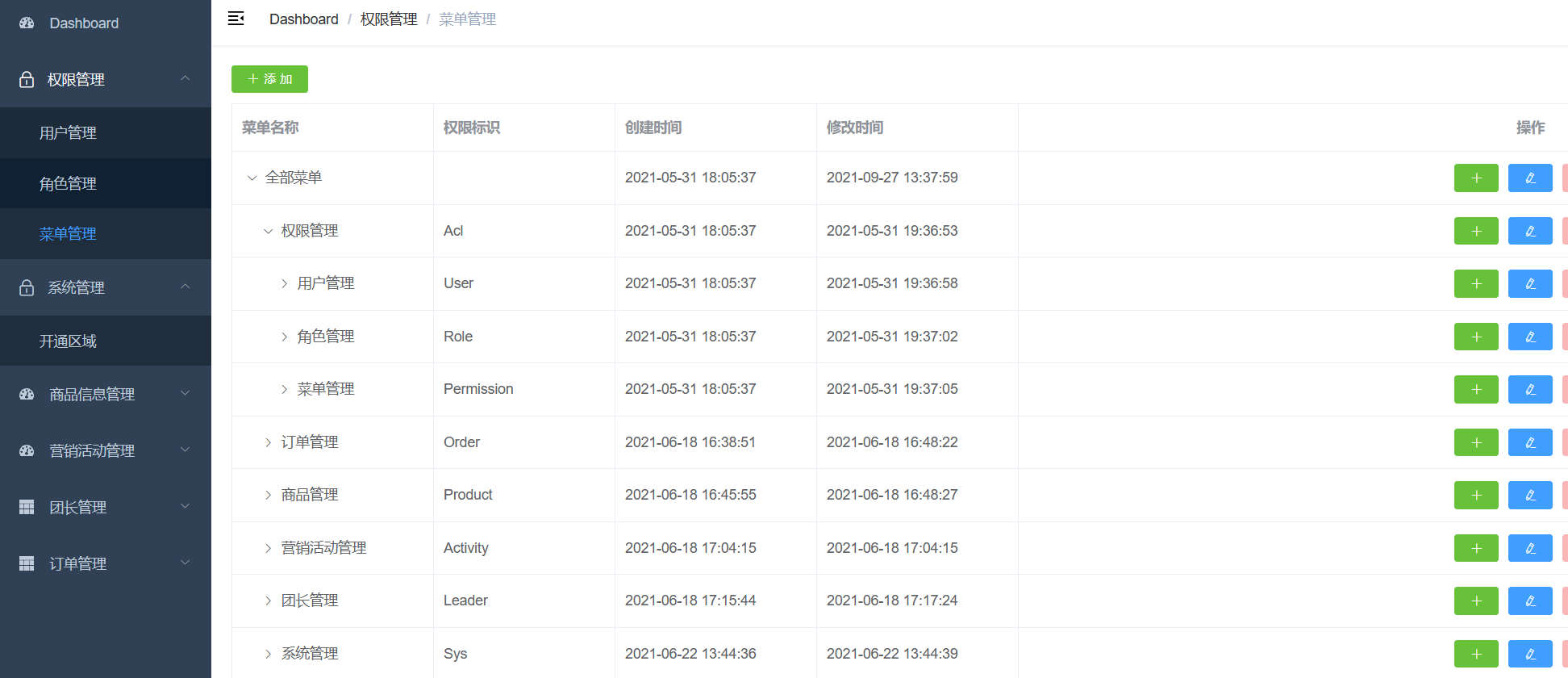Image resolution: width=1568 pixels, height=678 pixels.
Task: Edit the Permission row with pencil icon
Action: (1529, 389)
